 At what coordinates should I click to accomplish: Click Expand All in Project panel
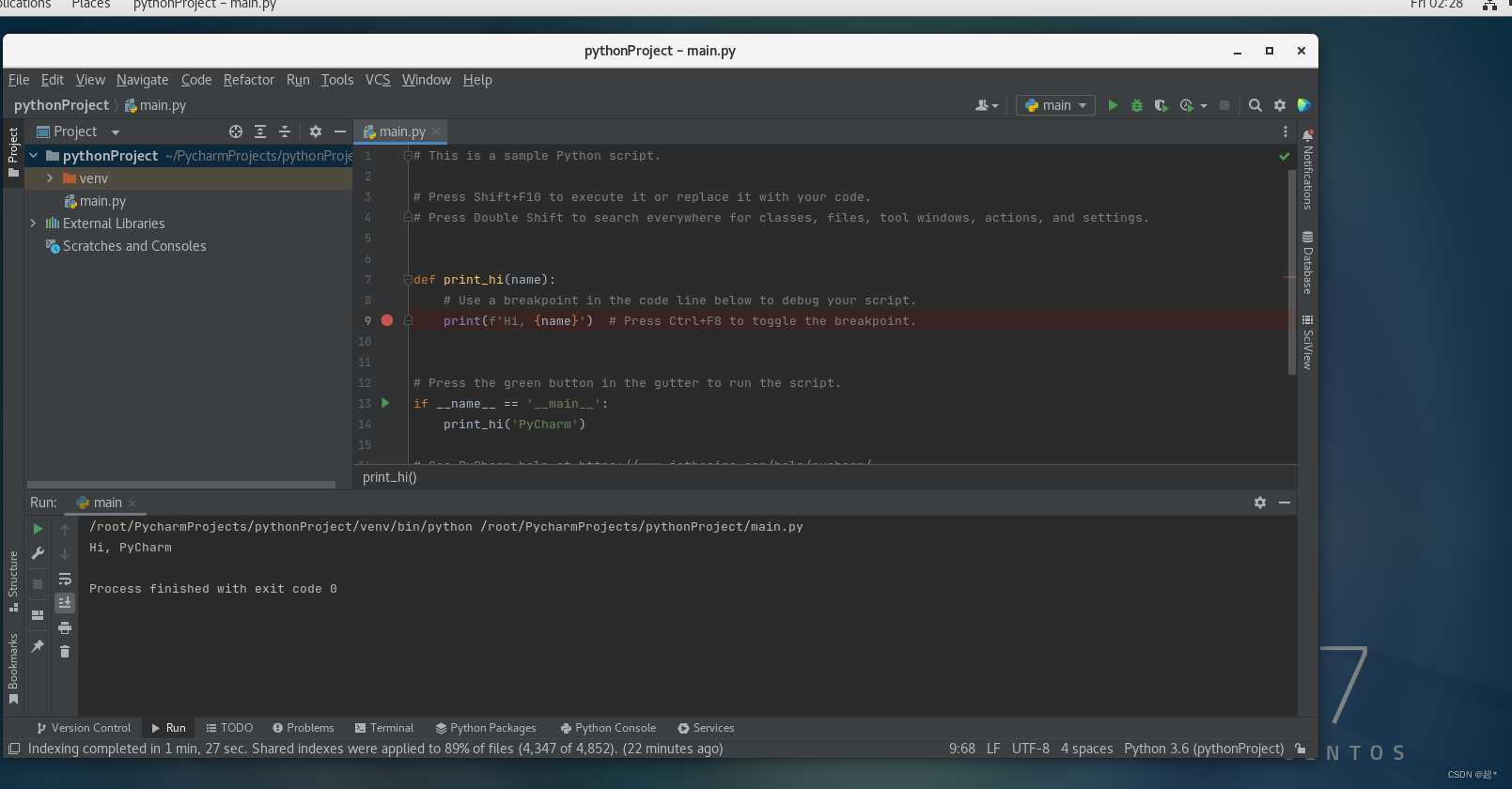260,131
